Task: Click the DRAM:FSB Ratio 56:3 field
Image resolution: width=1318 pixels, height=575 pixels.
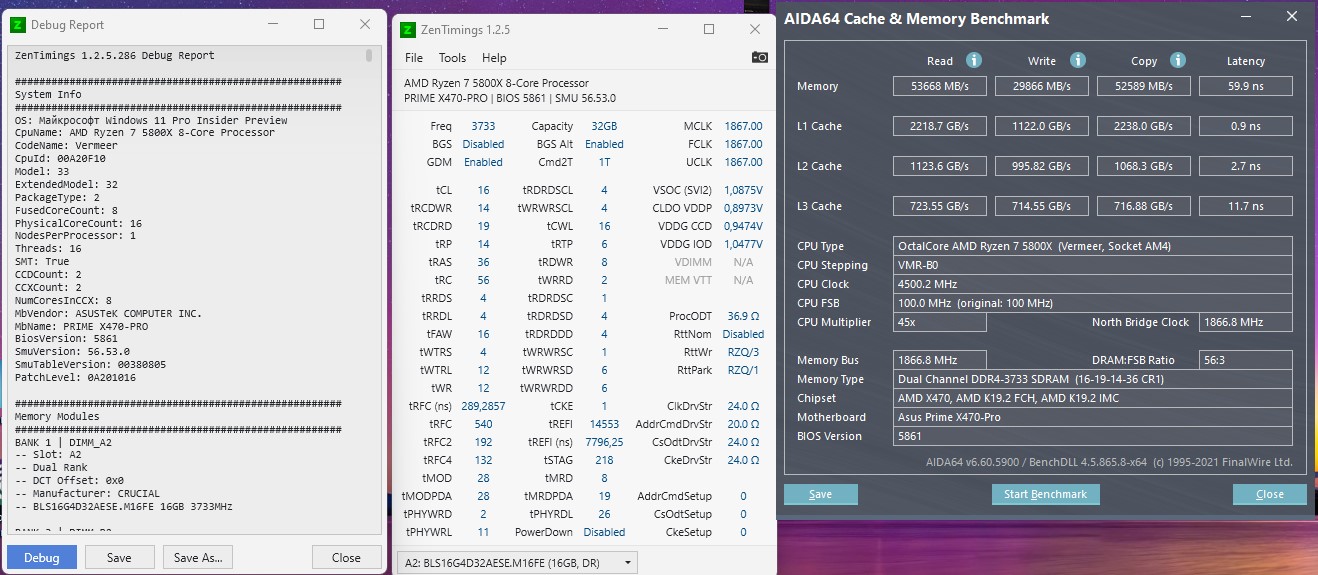Action: click(x=1245, y=360)
